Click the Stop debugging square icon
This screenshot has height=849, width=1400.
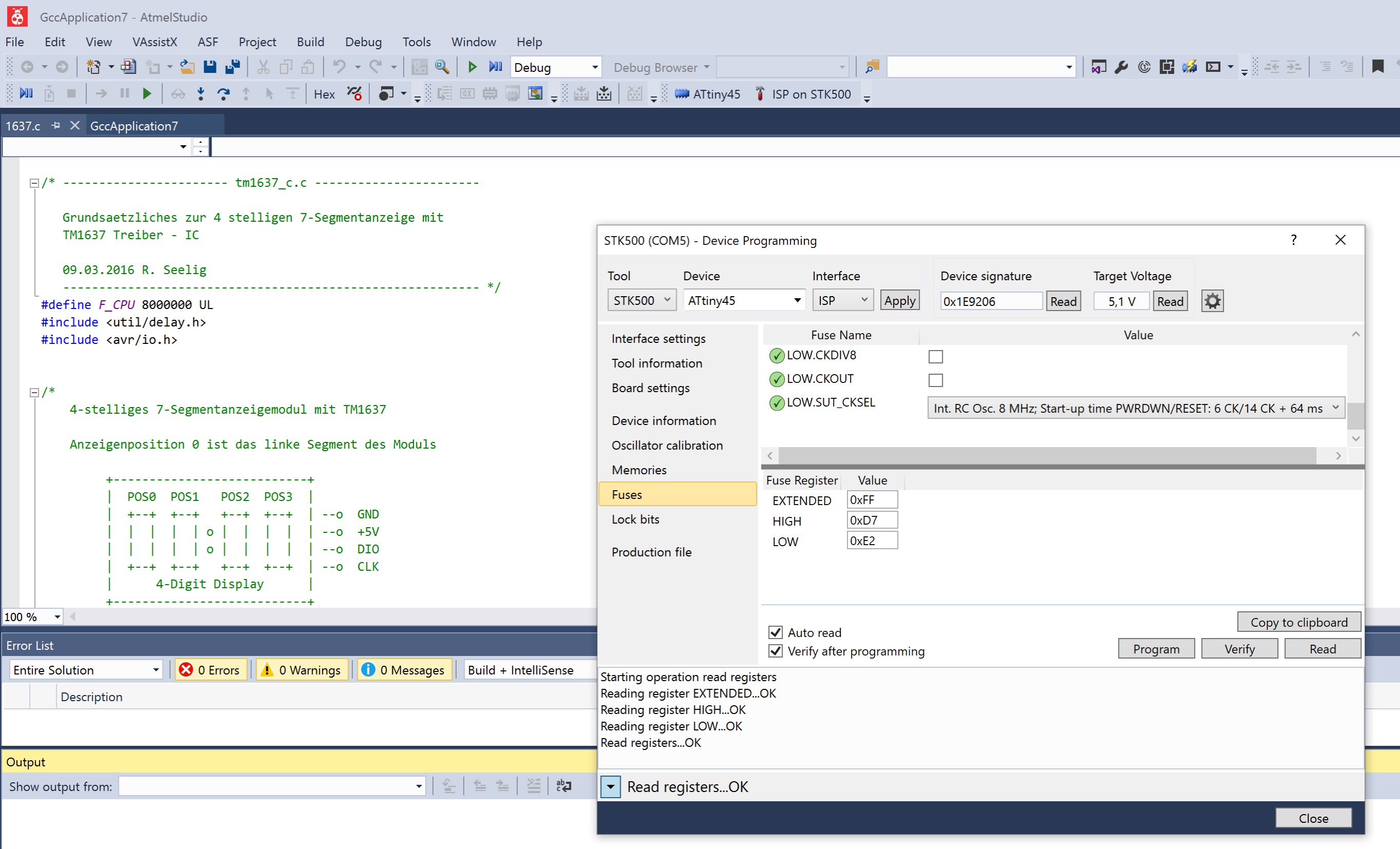click(x=71, y=94)
